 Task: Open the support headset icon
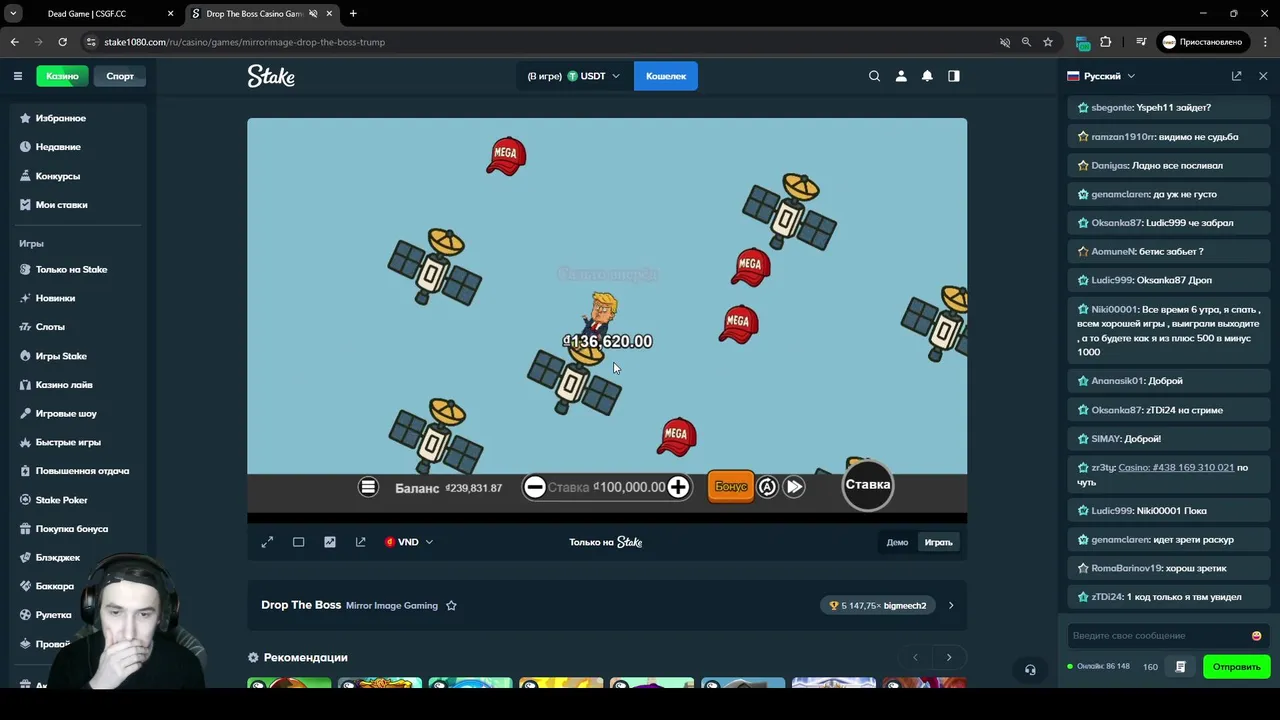[1030, 670]
